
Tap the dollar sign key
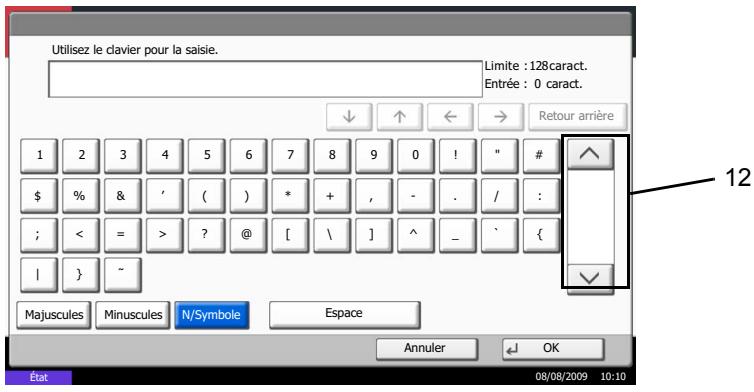pos(39,196)
